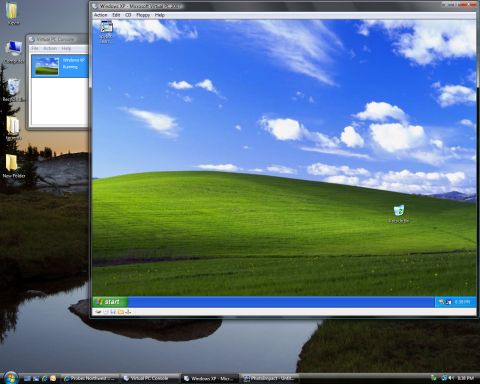The height and width of the screenshot is (384, 480).
Task: Switch to the PhotoImpact taskbar button
Action: [269, 378]
